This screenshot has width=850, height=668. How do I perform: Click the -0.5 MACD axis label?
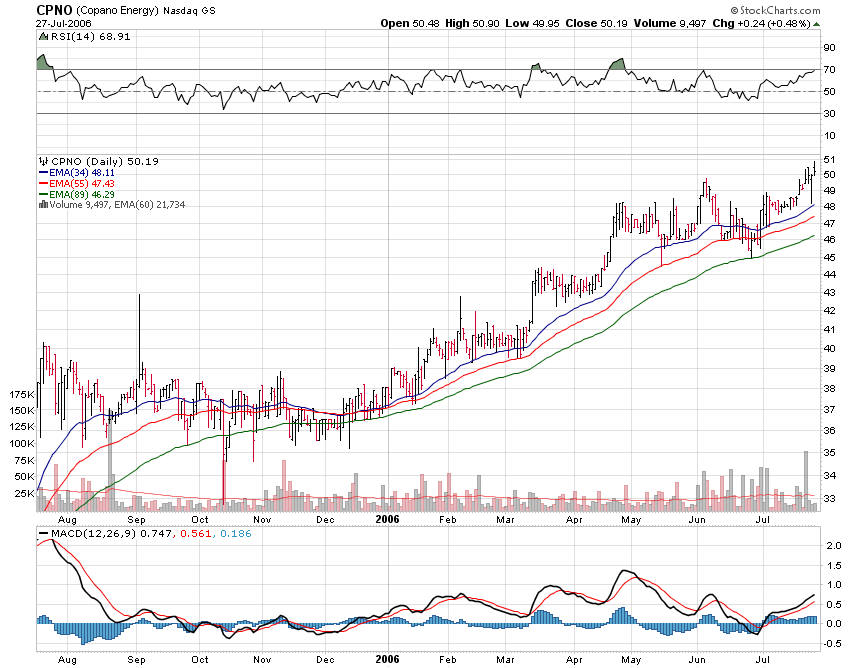point(832,644)
